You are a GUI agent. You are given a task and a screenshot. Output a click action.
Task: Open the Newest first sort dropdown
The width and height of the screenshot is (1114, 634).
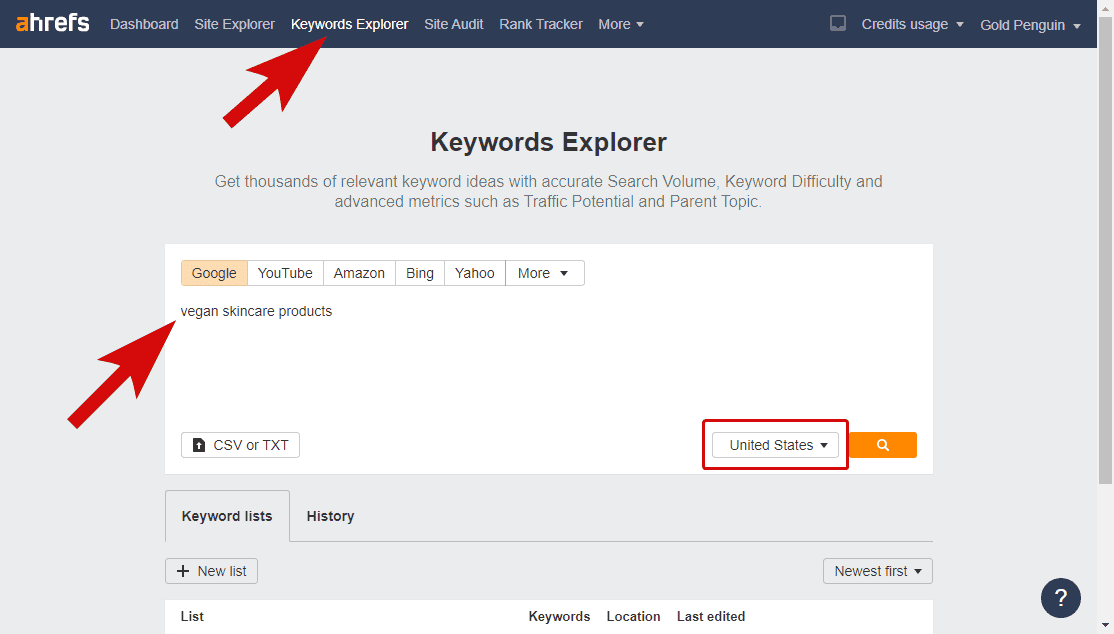pos(877,571)
